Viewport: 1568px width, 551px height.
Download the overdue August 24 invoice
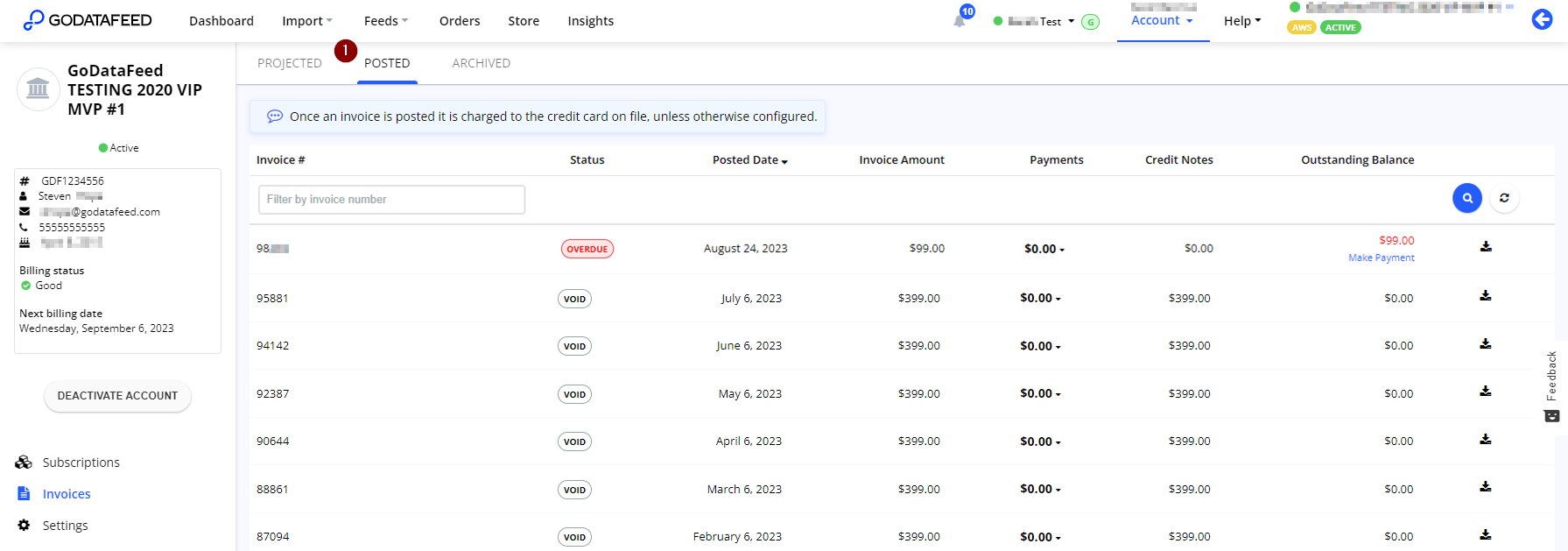coord(1485,247)
